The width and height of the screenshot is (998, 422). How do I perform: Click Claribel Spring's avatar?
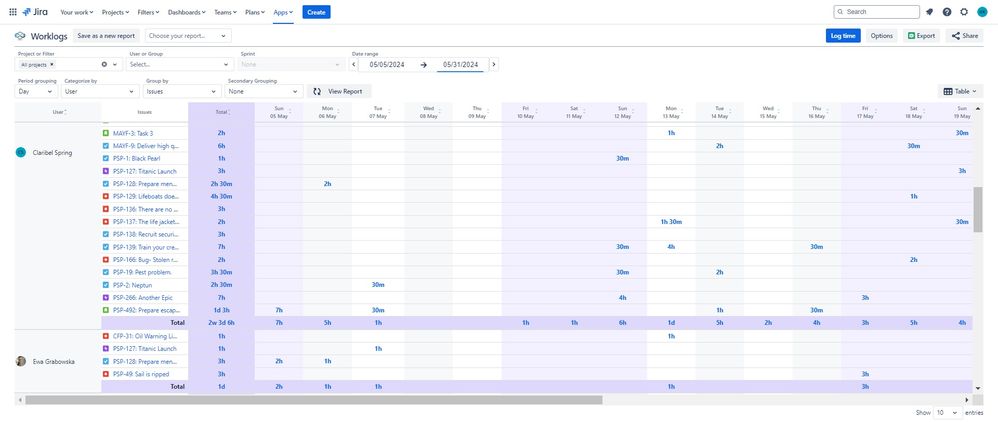point(20,153)
